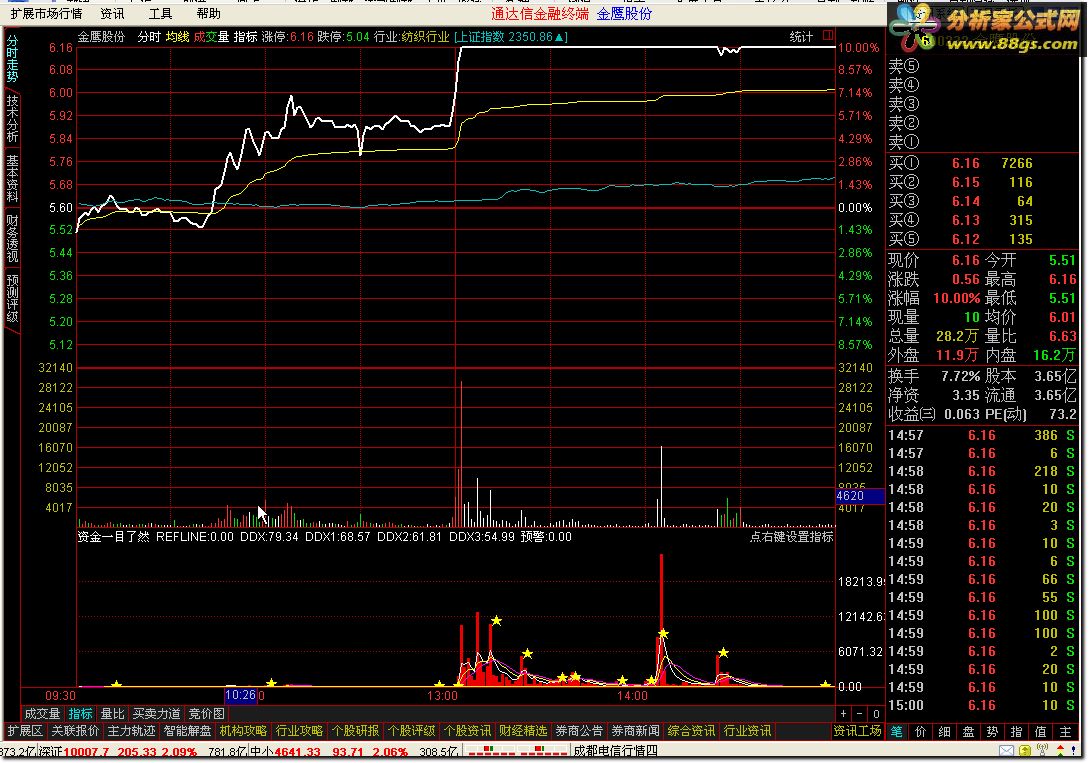Click the 金鹰股份 stock name in chart header
This screenshot has height=763, width=1089.
(101, 37)
